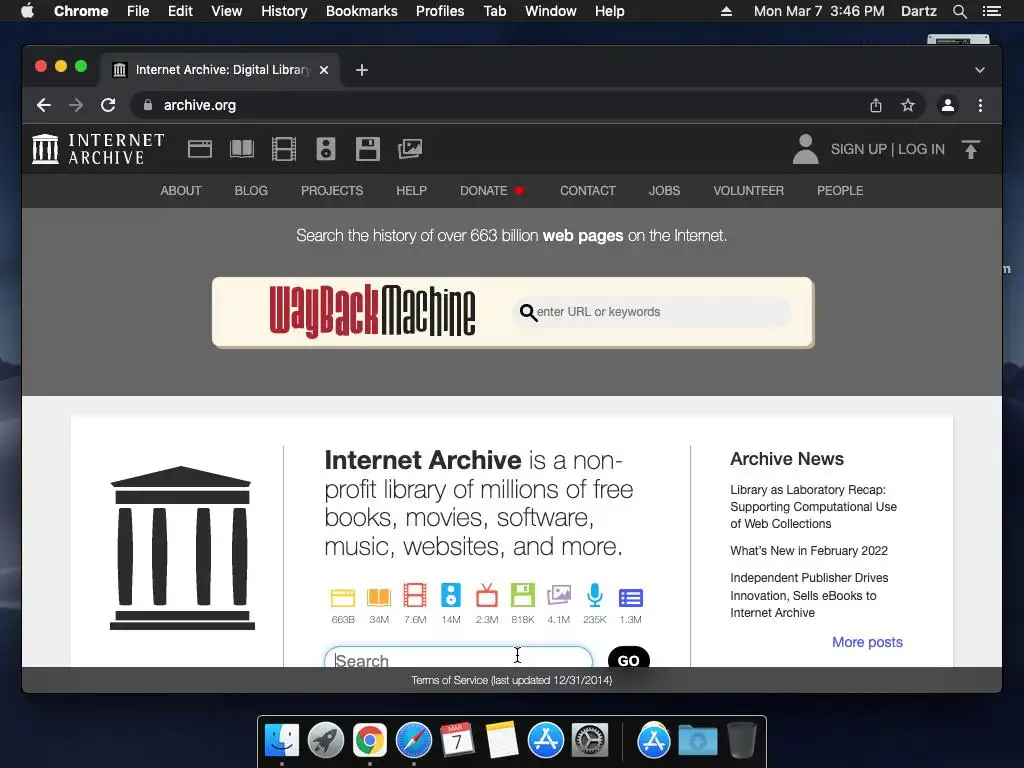
Task: Click the red video icon labeled 7.6M
Action: point(415,595)
